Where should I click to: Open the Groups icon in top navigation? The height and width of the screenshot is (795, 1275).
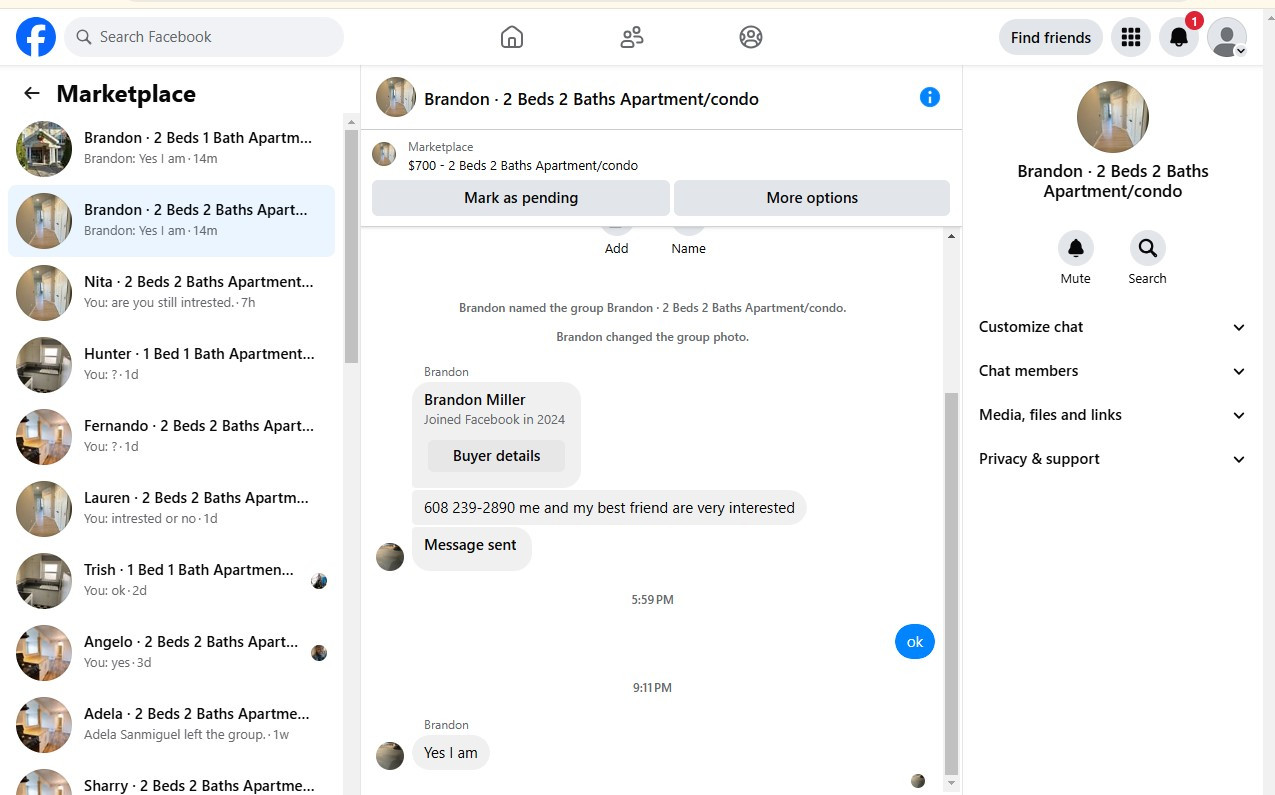[x=751, y=37]
